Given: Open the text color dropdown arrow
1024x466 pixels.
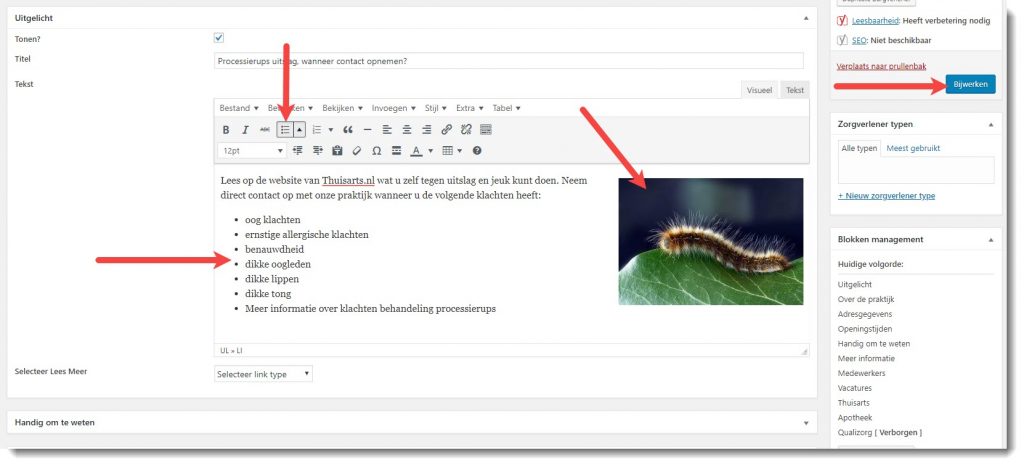Looking at the screenshot, I should (x=430, y=151).
